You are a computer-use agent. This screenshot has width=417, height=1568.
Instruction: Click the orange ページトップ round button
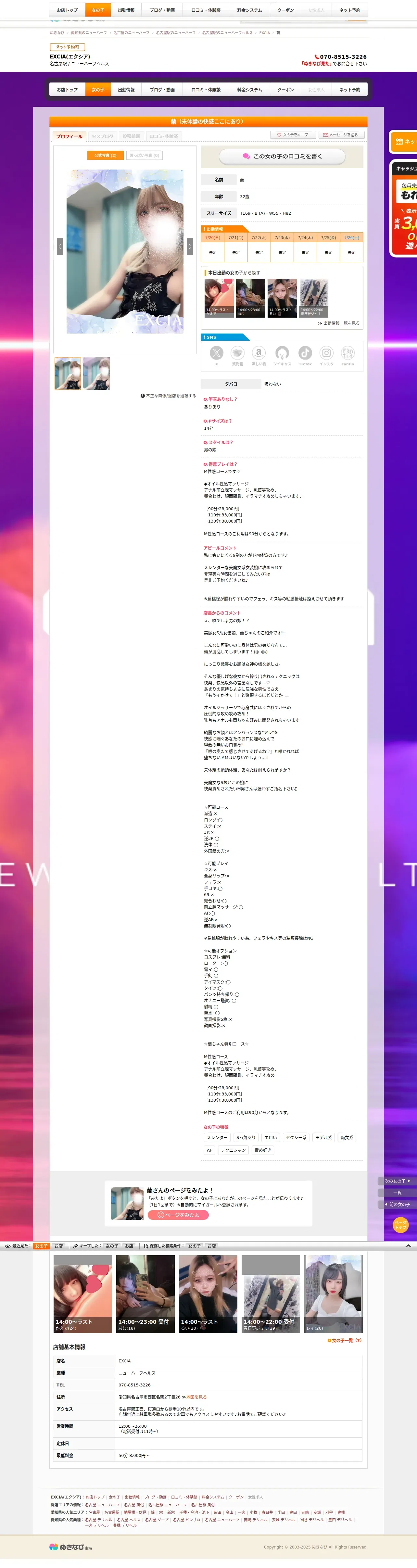[400, 1225]
